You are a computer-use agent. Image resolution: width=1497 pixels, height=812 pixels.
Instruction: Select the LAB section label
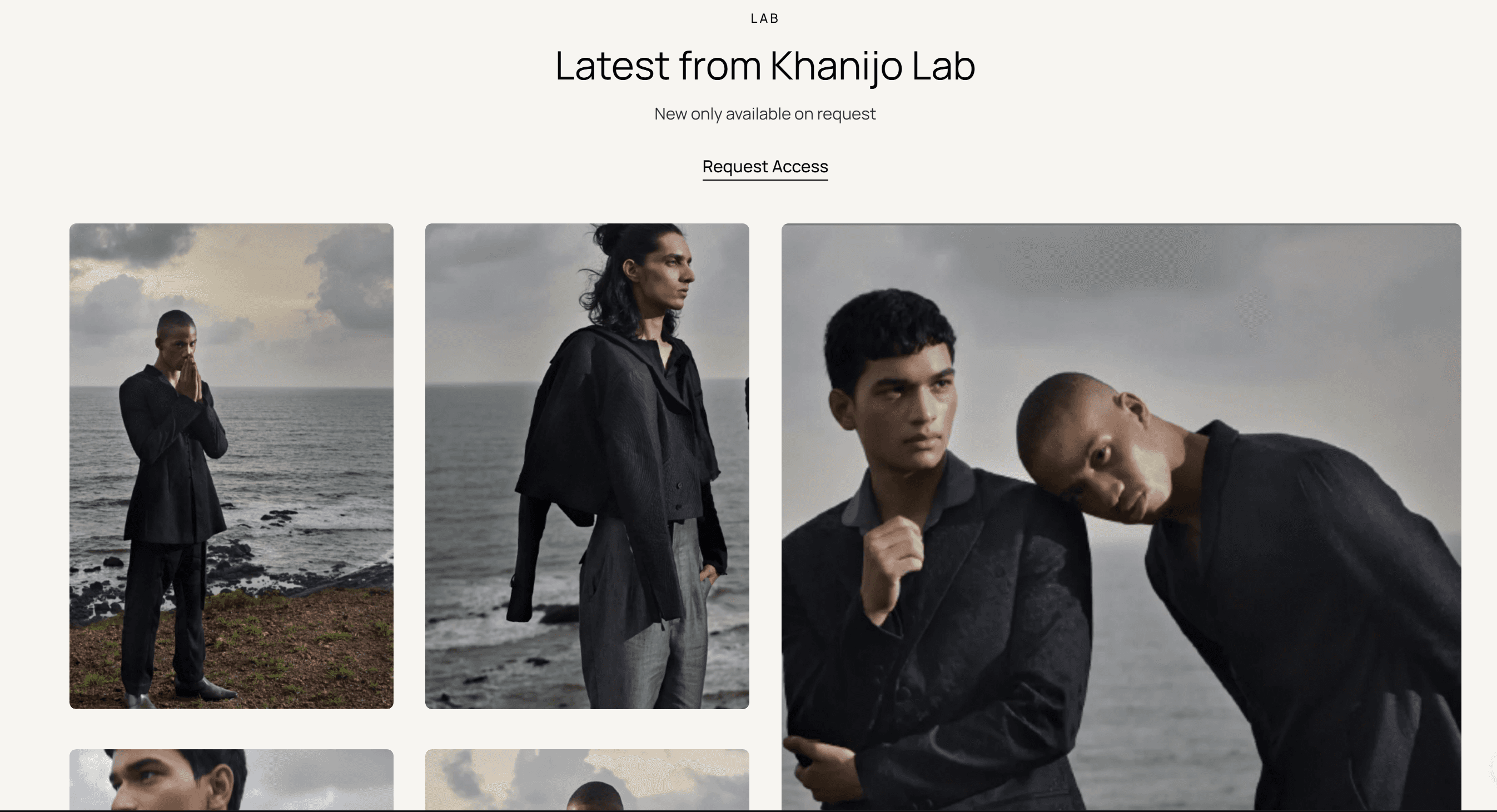click(x=765, y=18)
